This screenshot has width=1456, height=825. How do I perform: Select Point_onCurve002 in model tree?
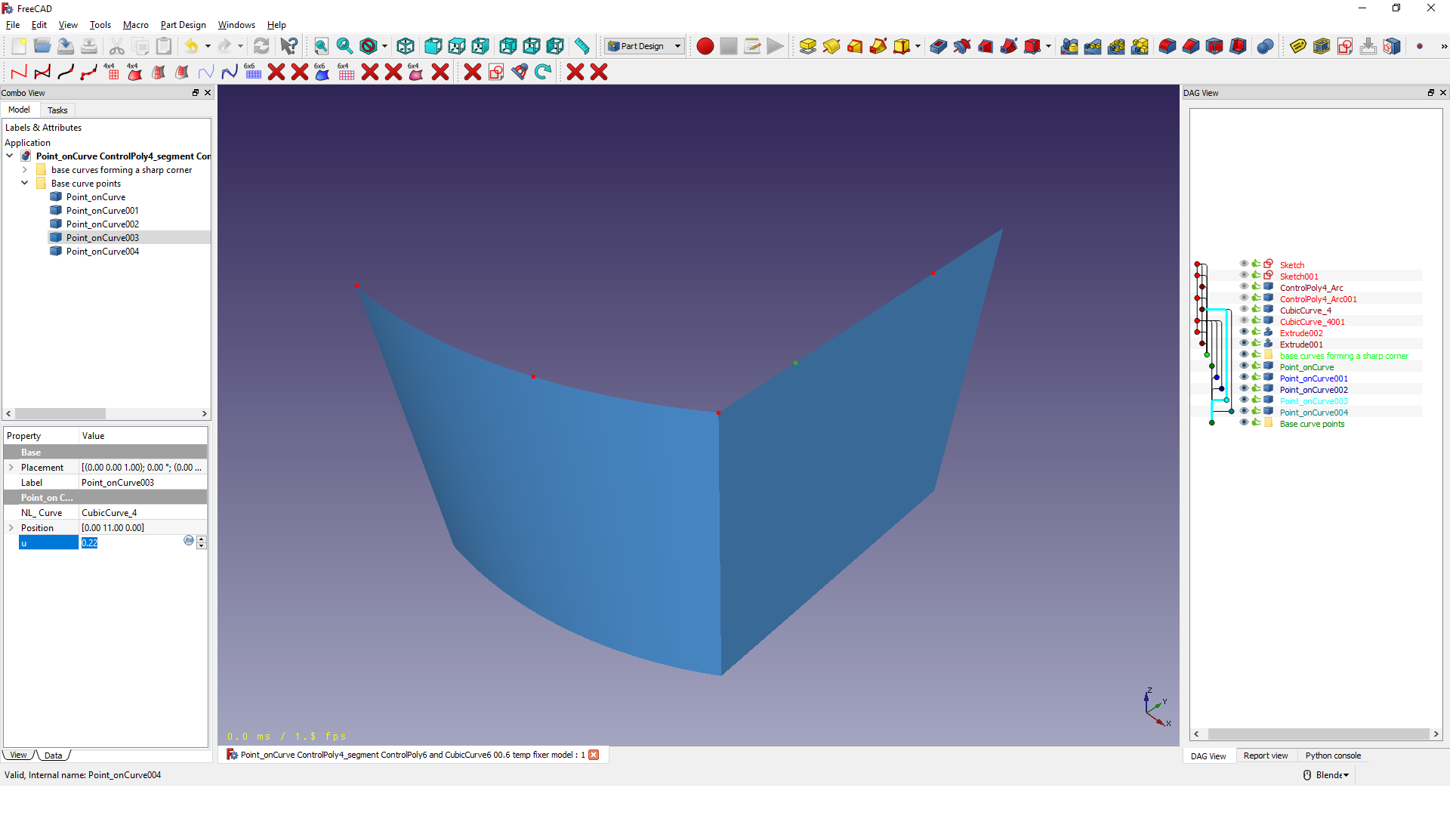pyautogui.click(x=102, y=224)
